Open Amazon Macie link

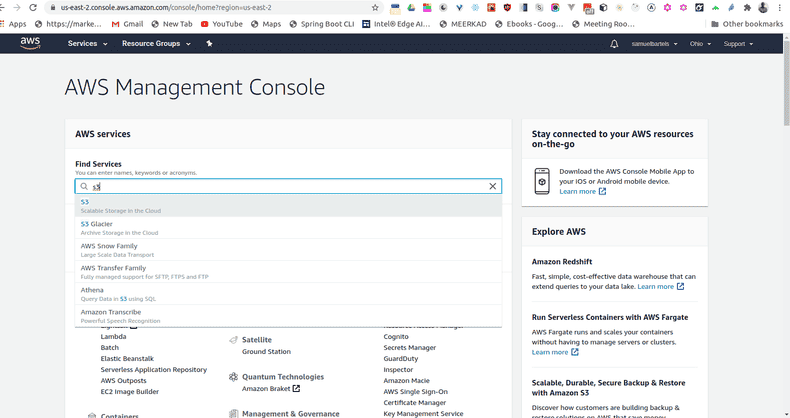407,381
